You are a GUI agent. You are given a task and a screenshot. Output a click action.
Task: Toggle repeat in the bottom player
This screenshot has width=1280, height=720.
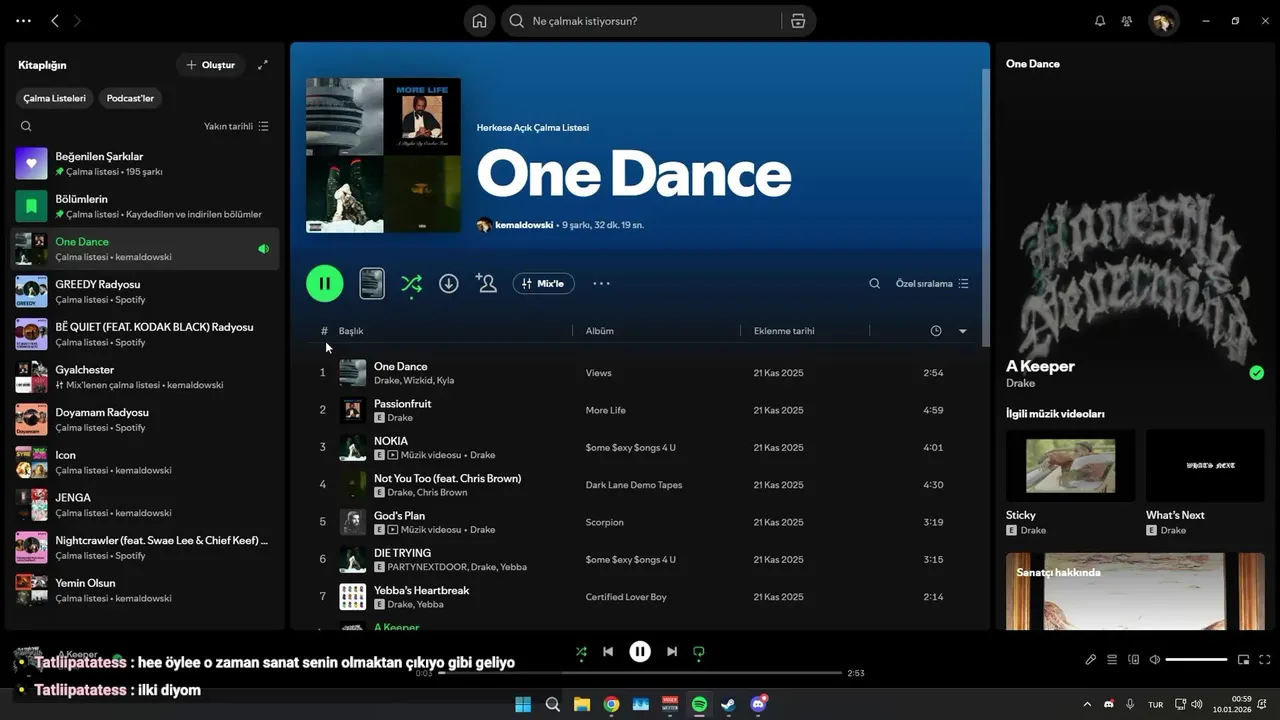(x=699, y=652)
